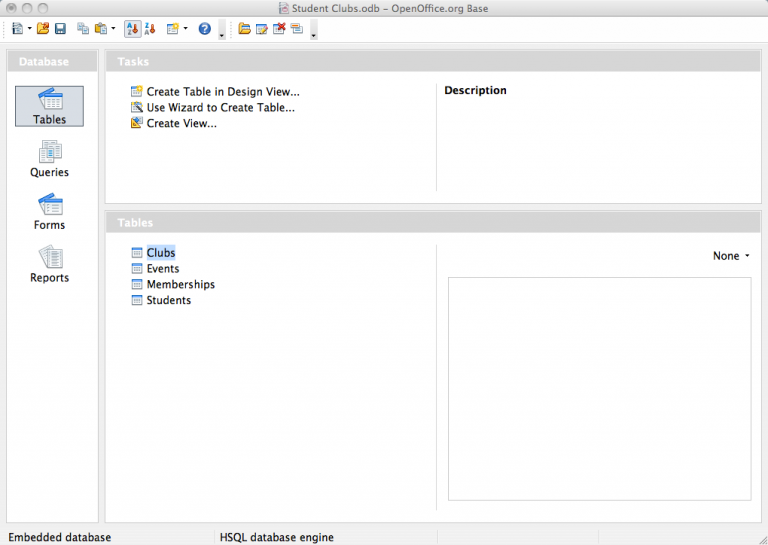The width and height of the screenshot is (768, 545).
Task: Expand the New document dropdown arrow
Action: pyautogui.click(x=29, y=29)
